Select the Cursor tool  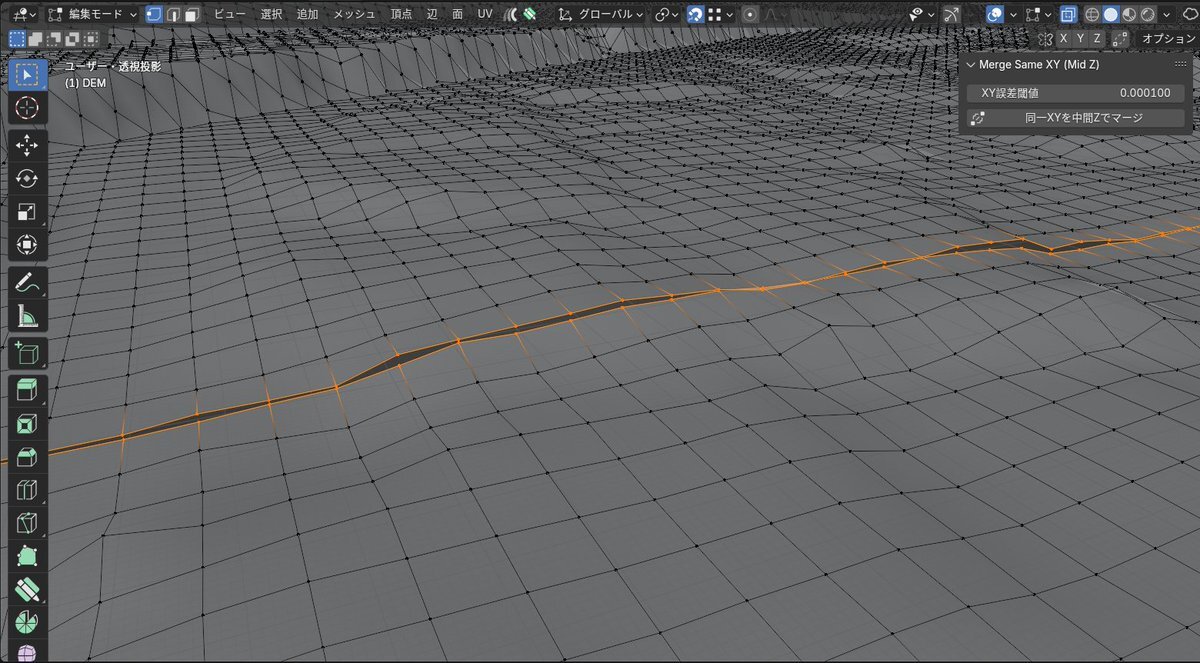27,107
